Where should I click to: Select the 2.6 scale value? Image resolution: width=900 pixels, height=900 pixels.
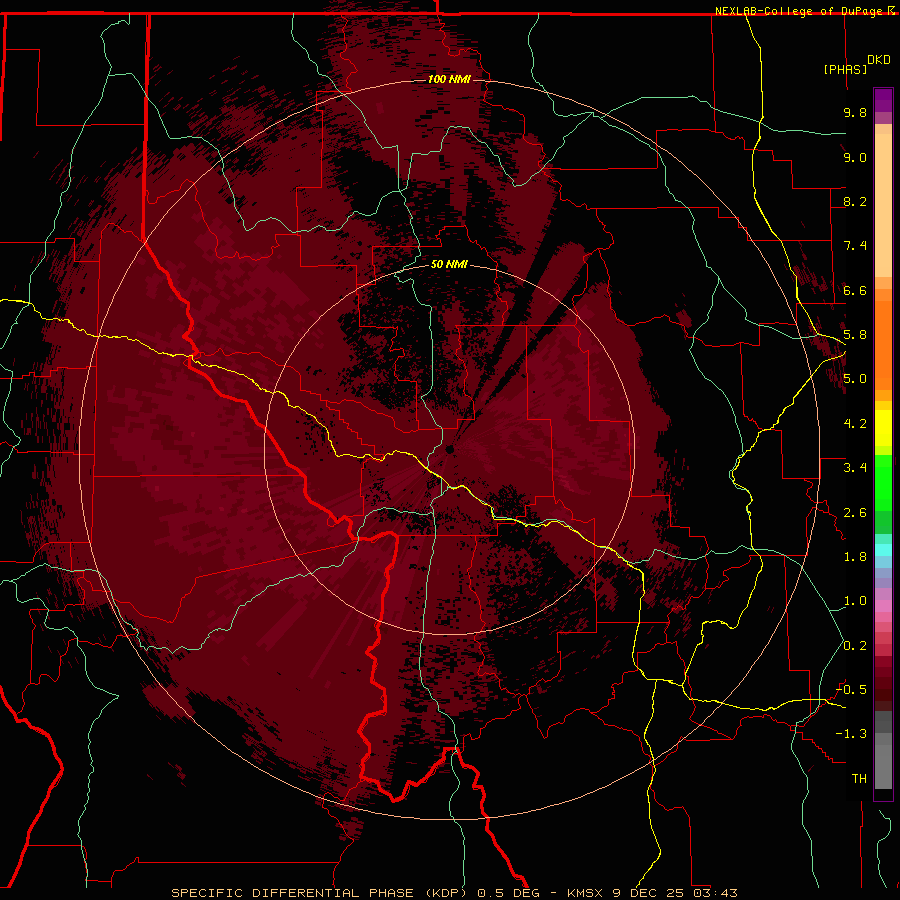[x=855, y=513]
